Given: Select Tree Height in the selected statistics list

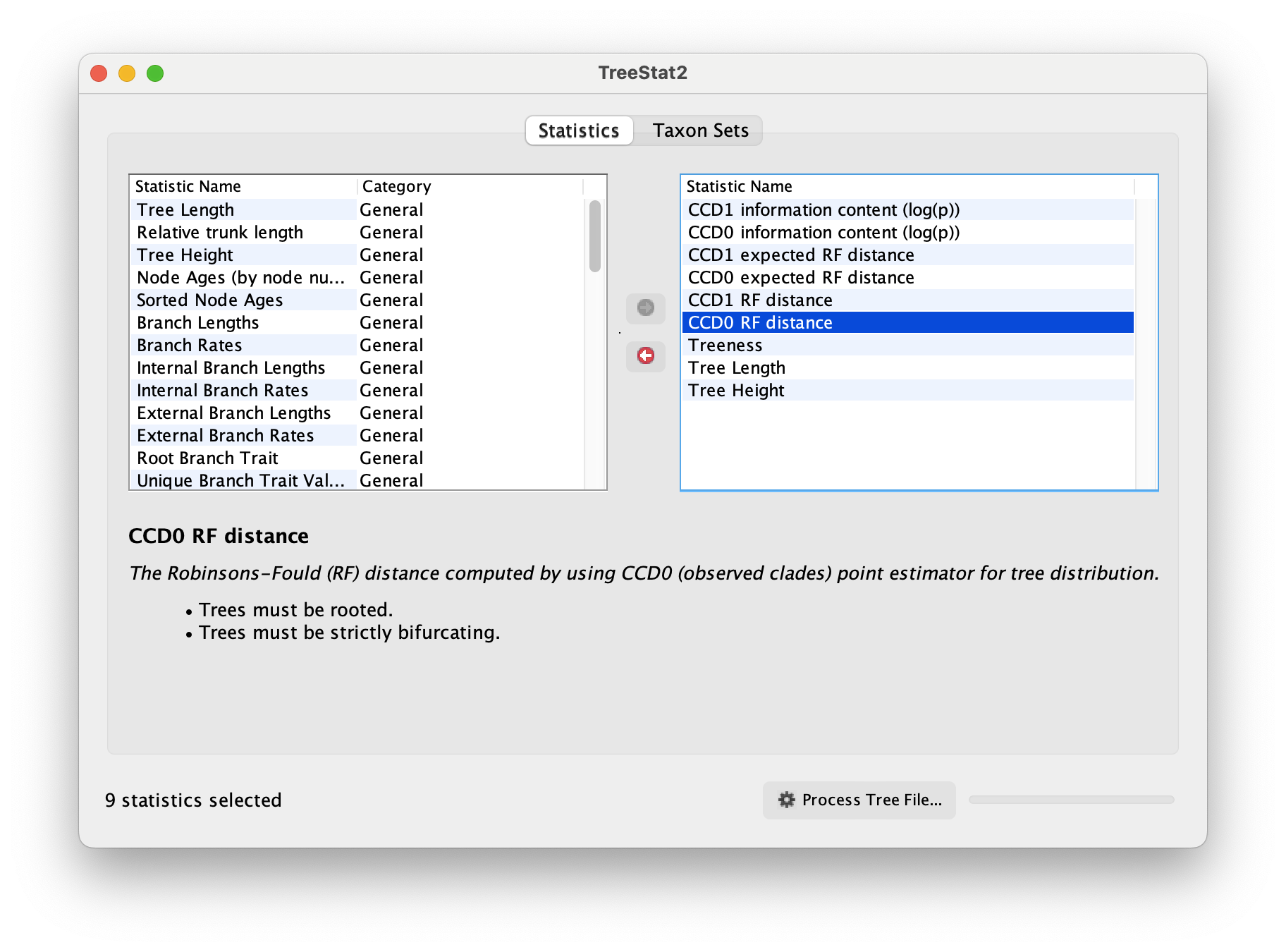Looking at the screenshot, I should point(908,391).
